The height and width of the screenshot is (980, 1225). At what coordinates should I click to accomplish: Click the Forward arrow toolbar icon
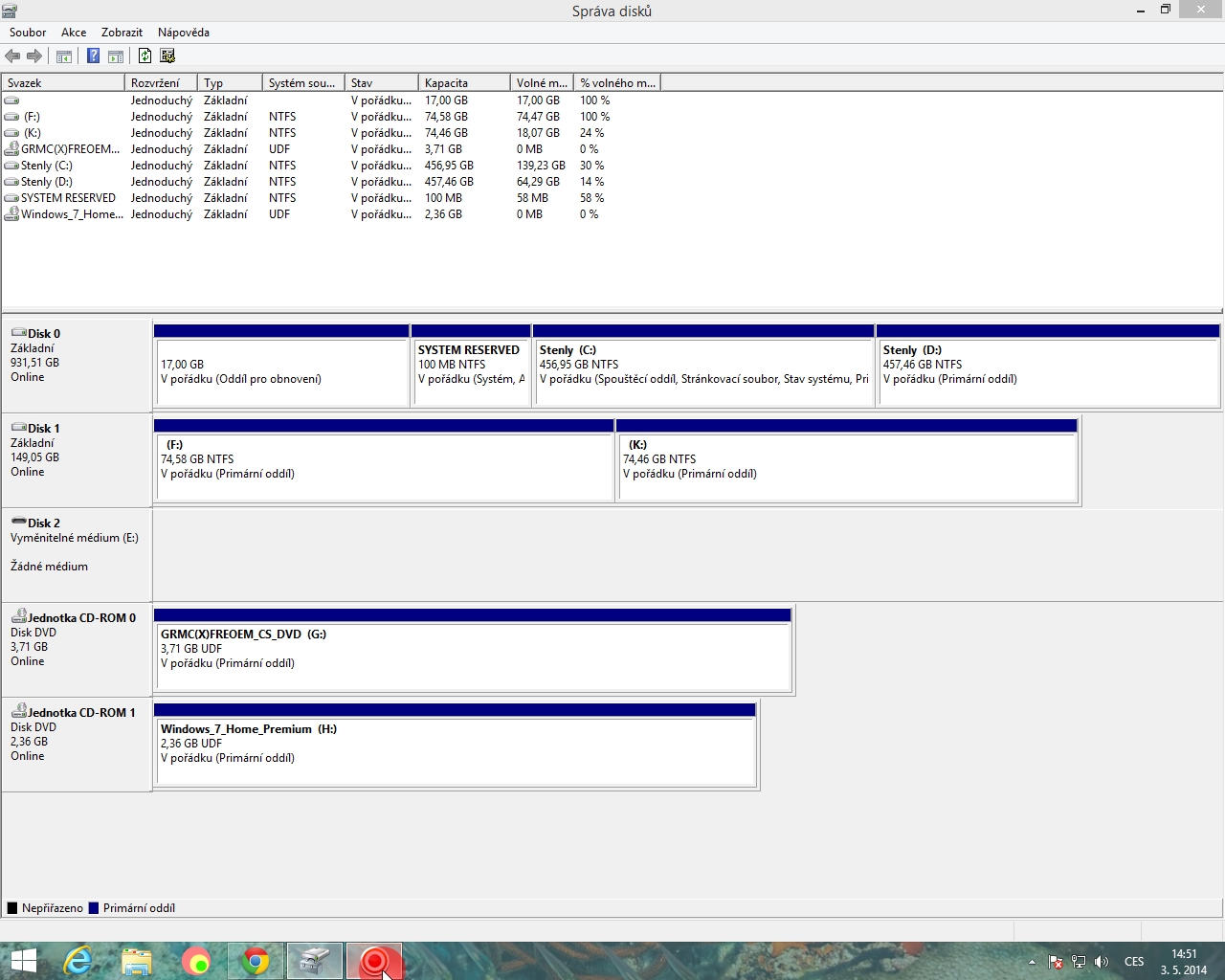pos(34,56)
